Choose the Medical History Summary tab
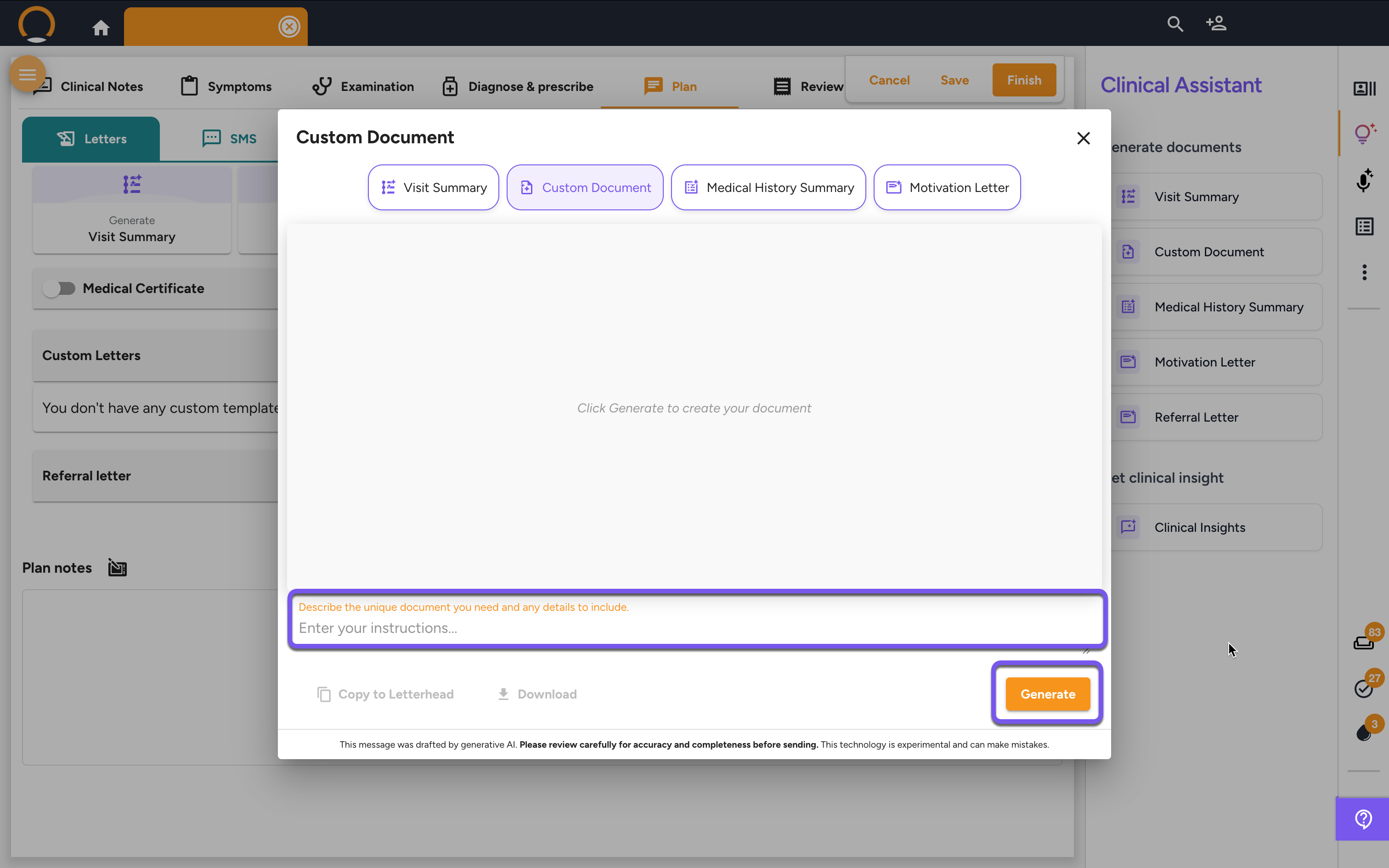 click(768, 188)
